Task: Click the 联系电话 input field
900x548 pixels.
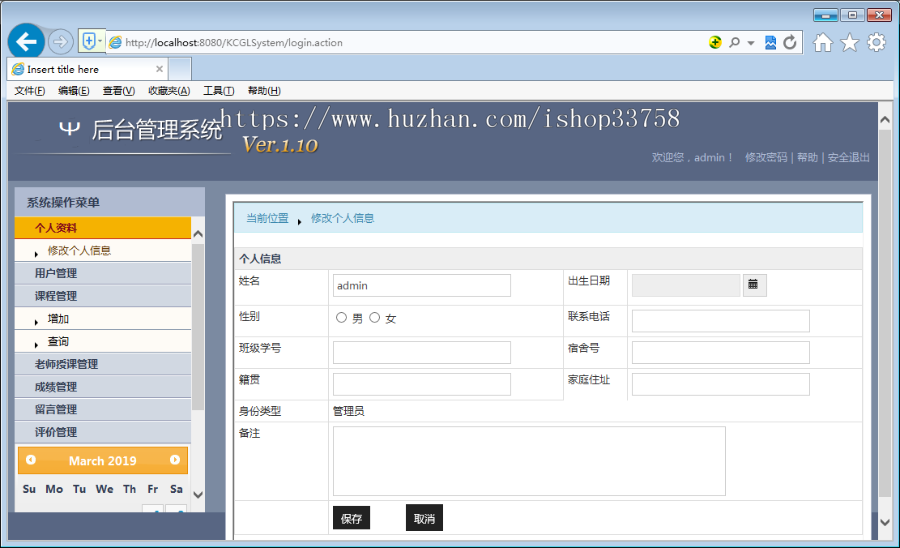Action: point(721,321)
